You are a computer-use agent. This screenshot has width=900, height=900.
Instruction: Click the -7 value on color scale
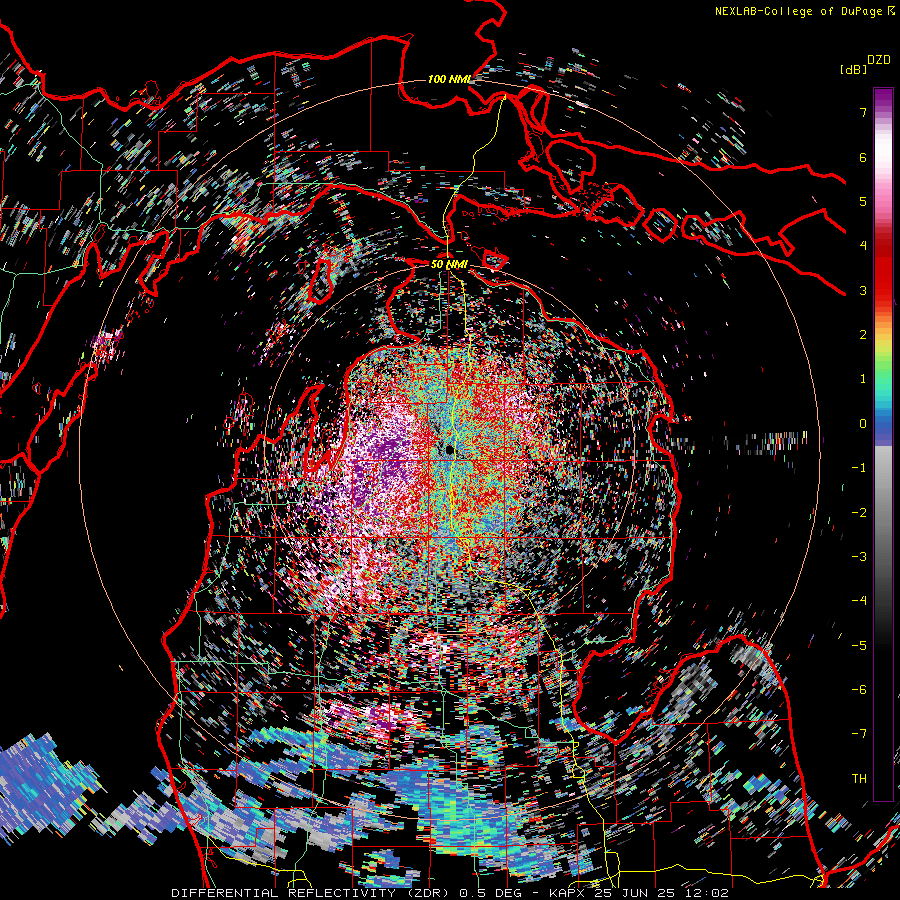click(859, 734)
